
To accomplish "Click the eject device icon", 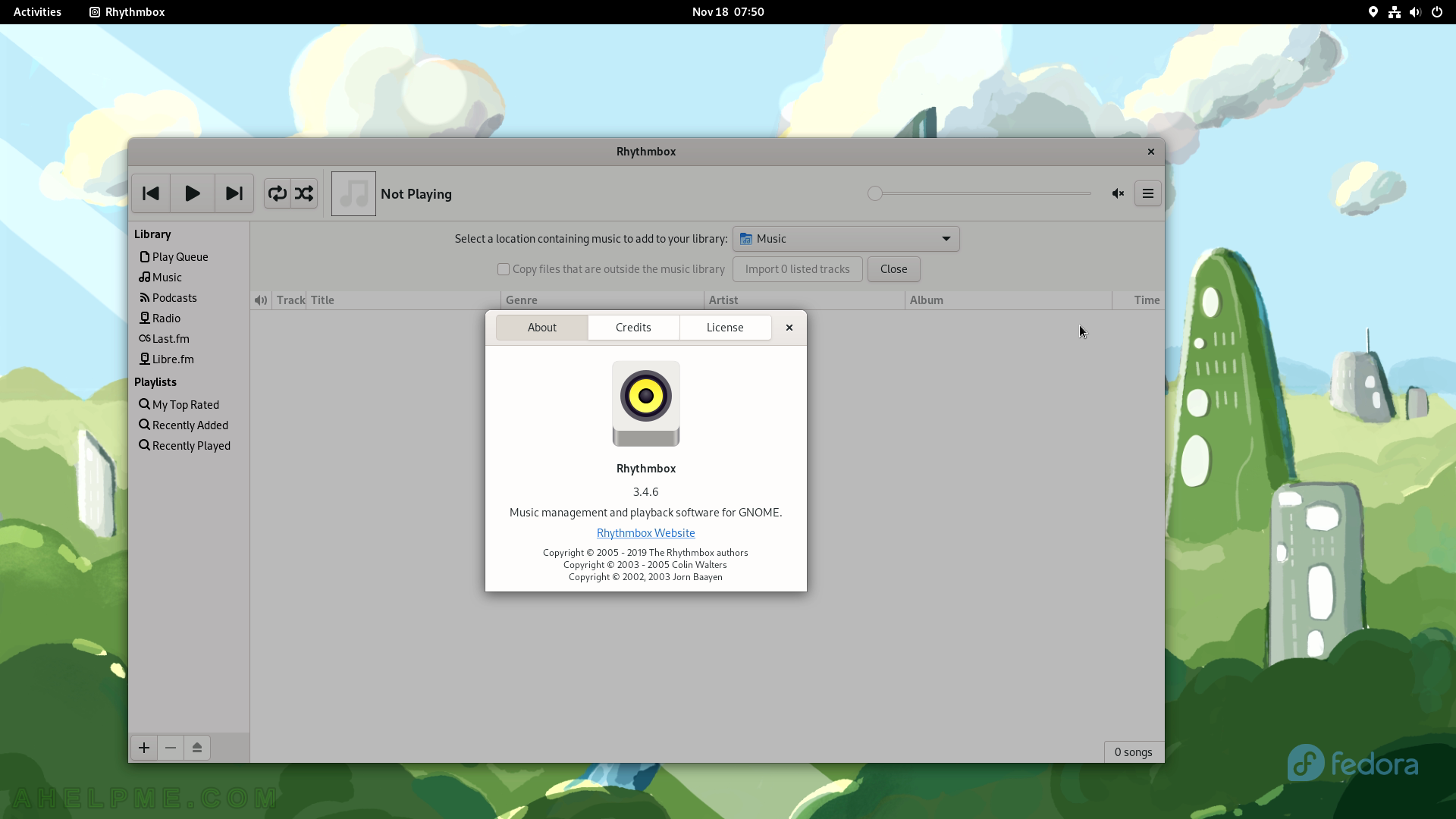I will (x=197, y=748).
